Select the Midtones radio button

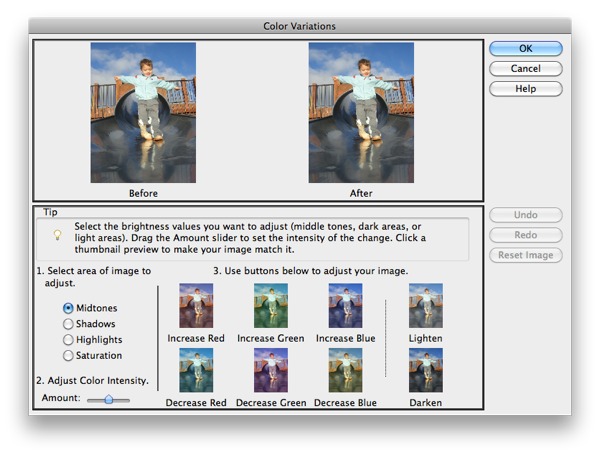(x=68, y=308)
